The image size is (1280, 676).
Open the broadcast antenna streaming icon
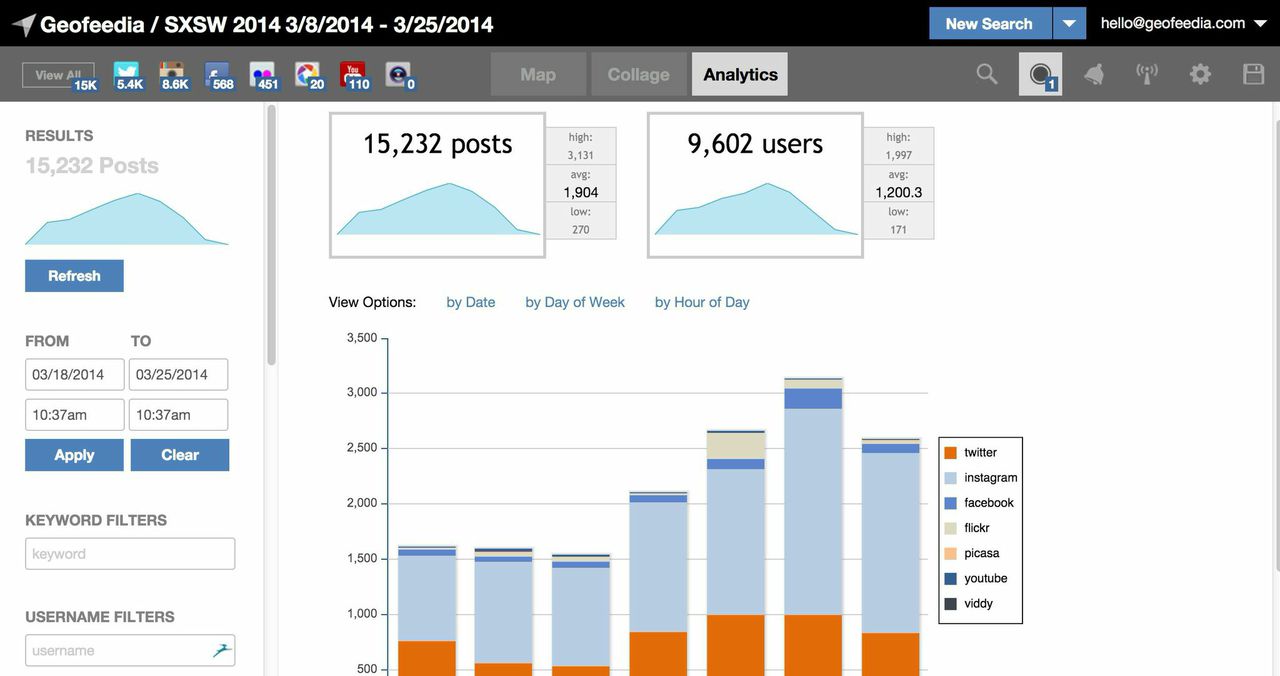1147,74
